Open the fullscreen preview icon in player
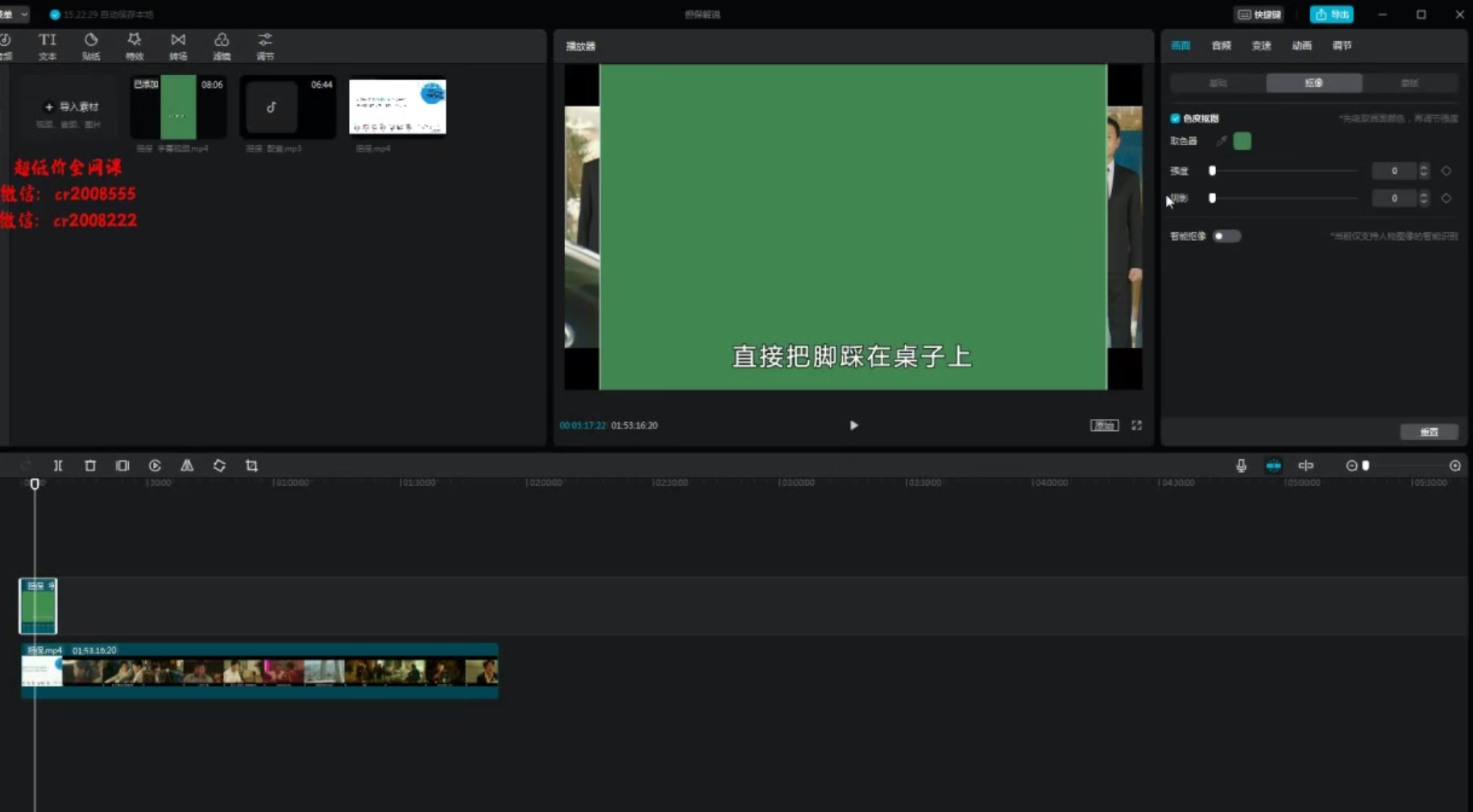 coord(1136,425)
